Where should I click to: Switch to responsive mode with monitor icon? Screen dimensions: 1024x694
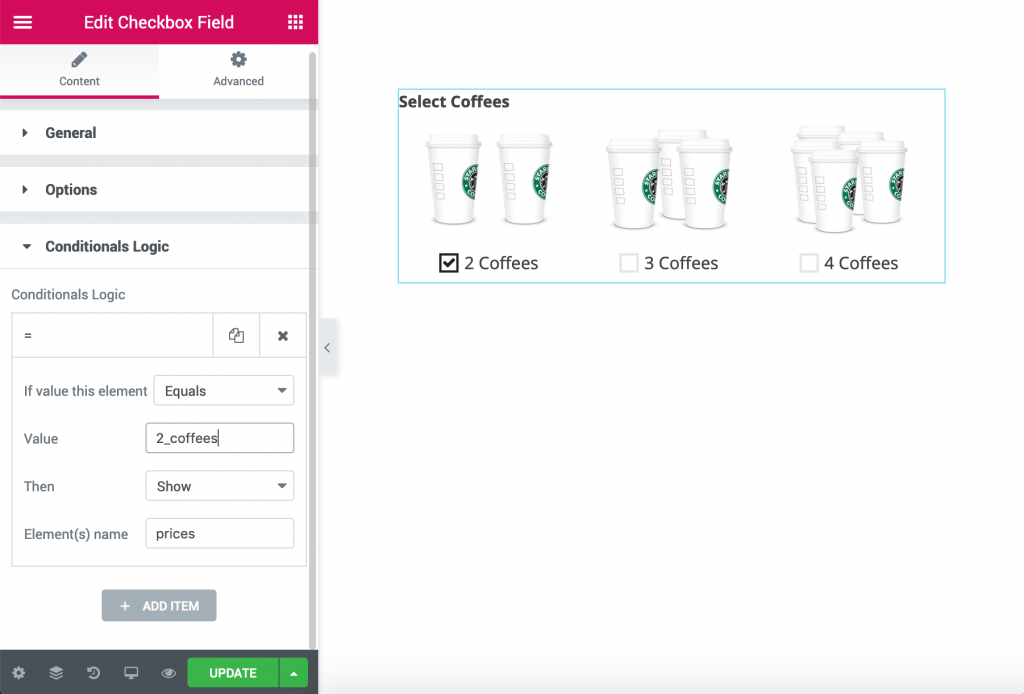click(131, 672)
